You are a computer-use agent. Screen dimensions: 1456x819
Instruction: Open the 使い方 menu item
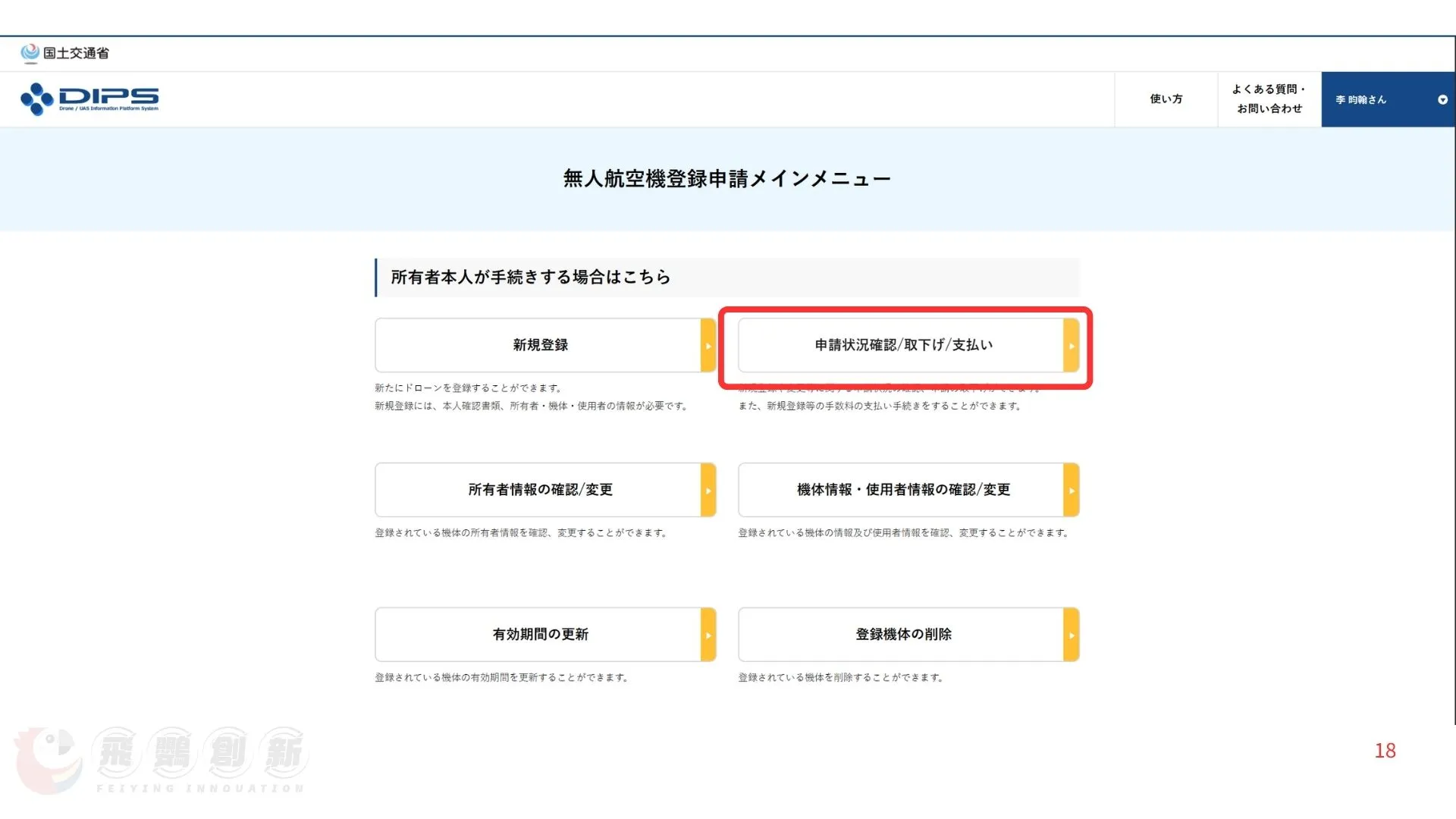point(1166,99)
